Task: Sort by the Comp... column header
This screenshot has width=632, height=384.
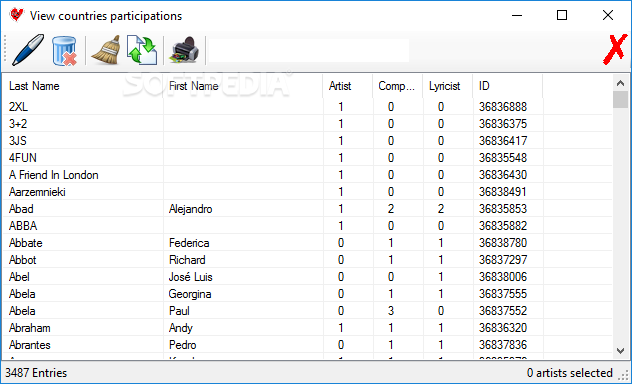Action: pos(398,86)
